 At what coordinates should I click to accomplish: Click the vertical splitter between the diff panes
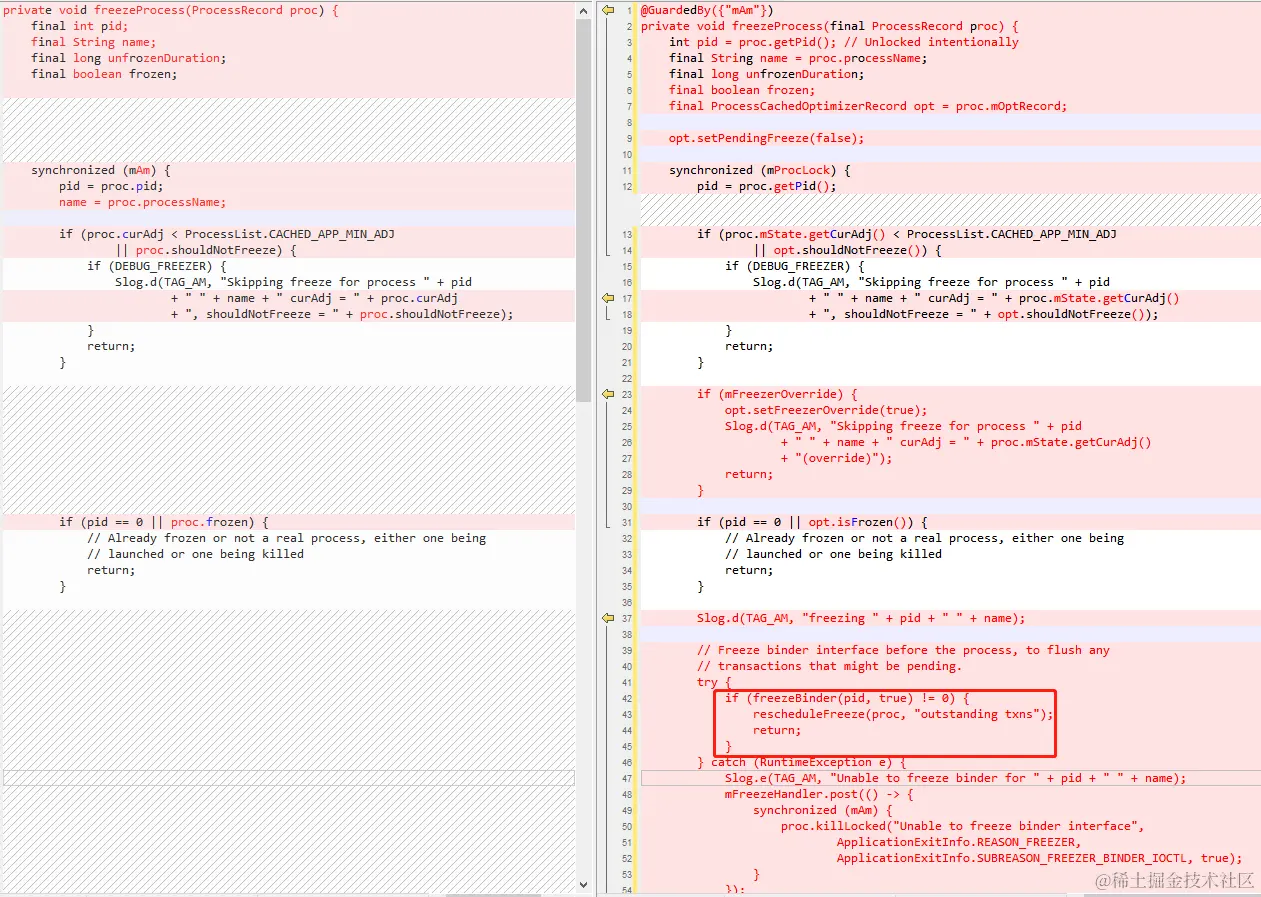[595, 448]
